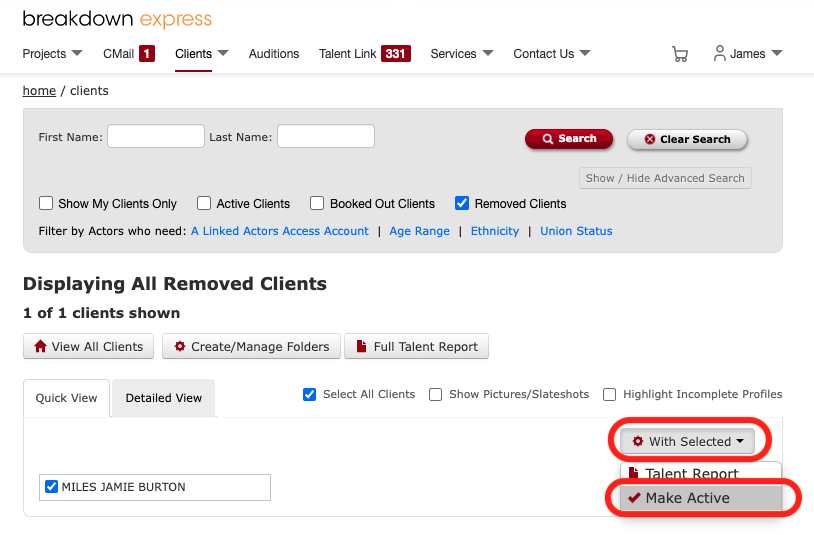Switch to the Quick View tab
Viewport: 814px width, 535px height.
(x=66, y=398)
